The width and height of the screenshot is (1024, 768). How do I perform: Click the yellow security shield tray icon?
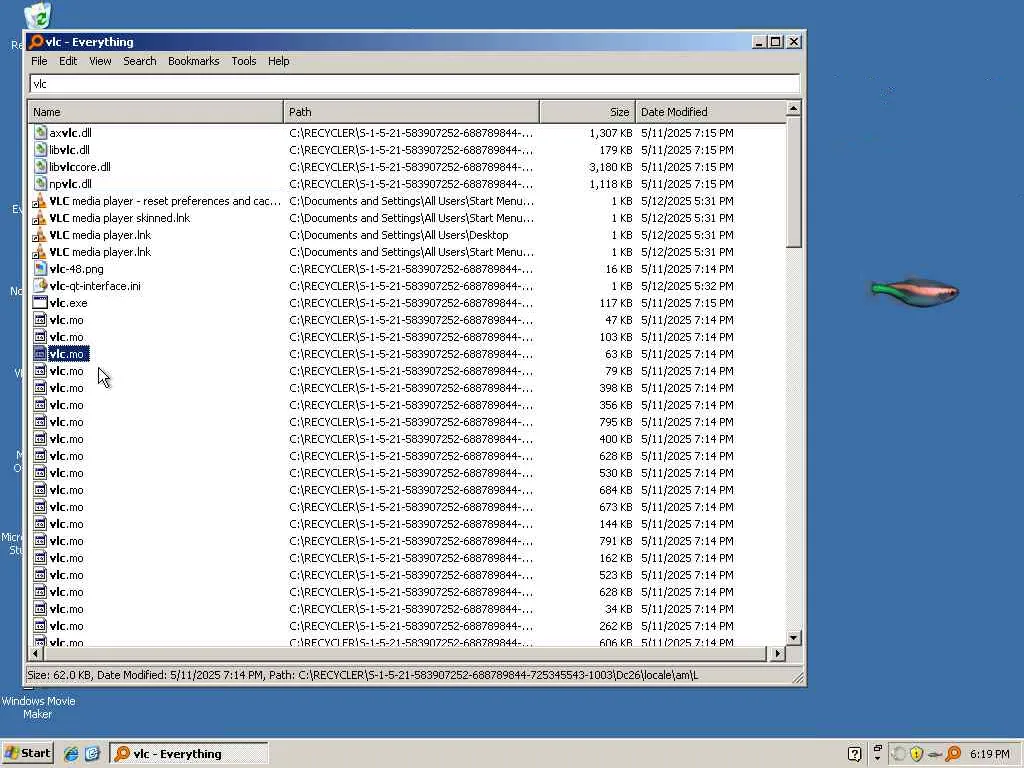click(x=916, y=754)
